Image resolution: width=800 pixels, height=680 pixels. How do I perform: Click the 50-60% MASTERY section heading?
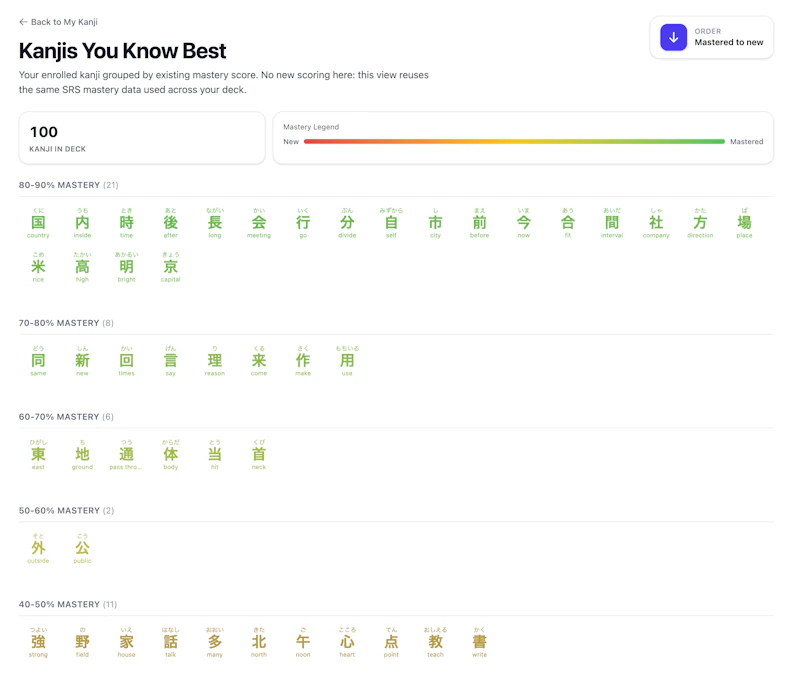(66, 511)
